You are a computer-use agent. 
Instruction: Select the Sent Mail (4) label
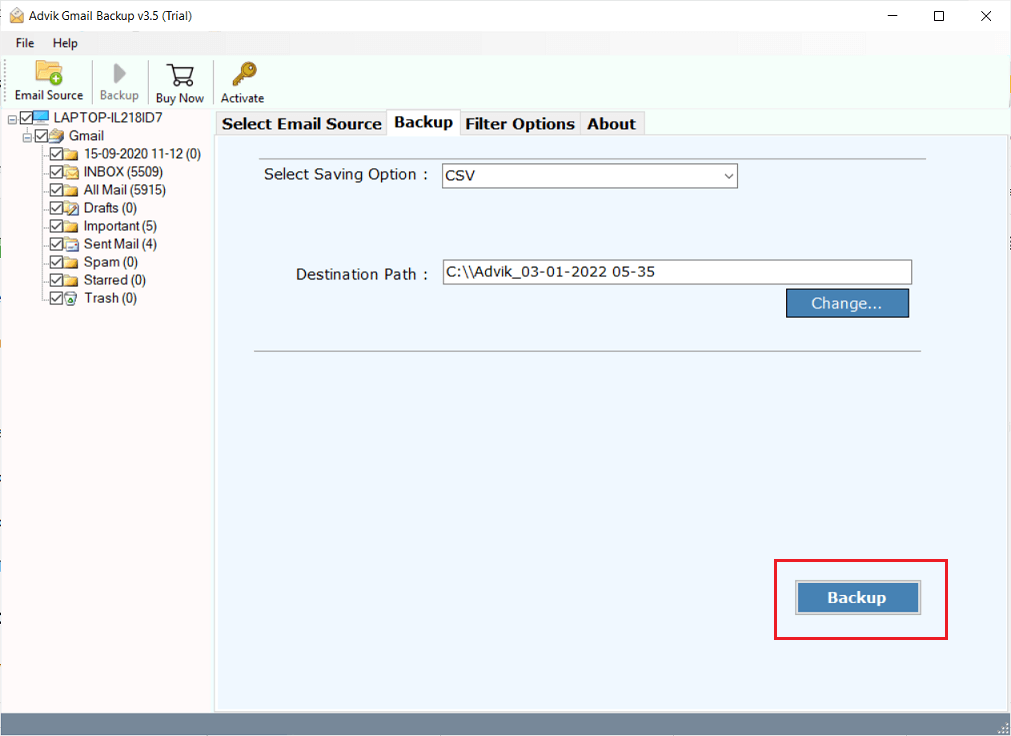click(120, 244)
